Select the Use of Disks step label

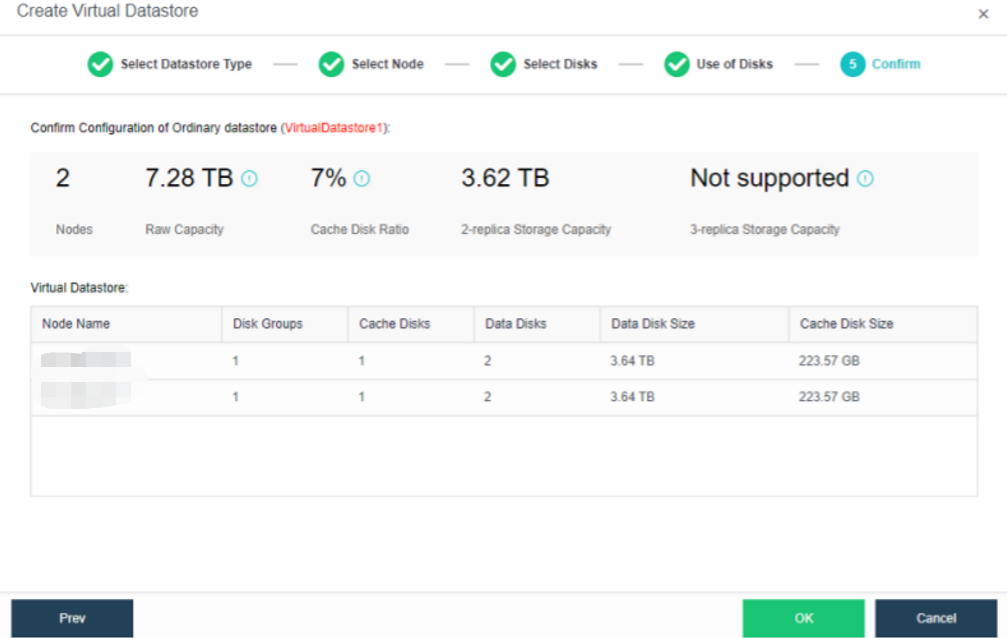point(734,64)
